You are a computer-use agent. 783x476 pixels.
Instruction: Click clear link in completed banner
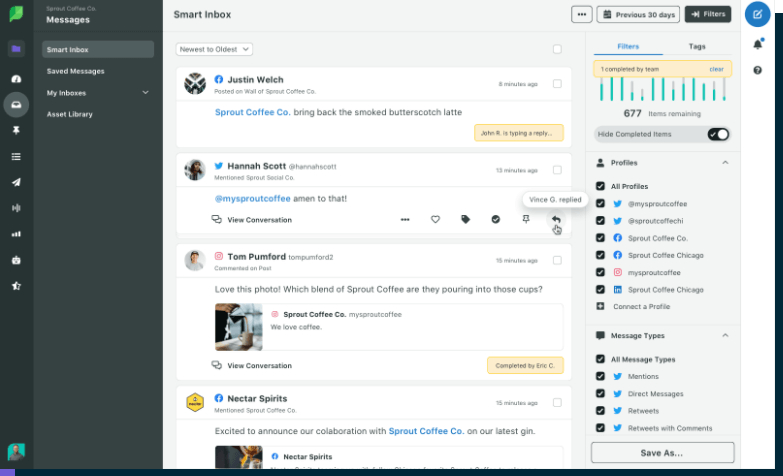coord(717,69)
